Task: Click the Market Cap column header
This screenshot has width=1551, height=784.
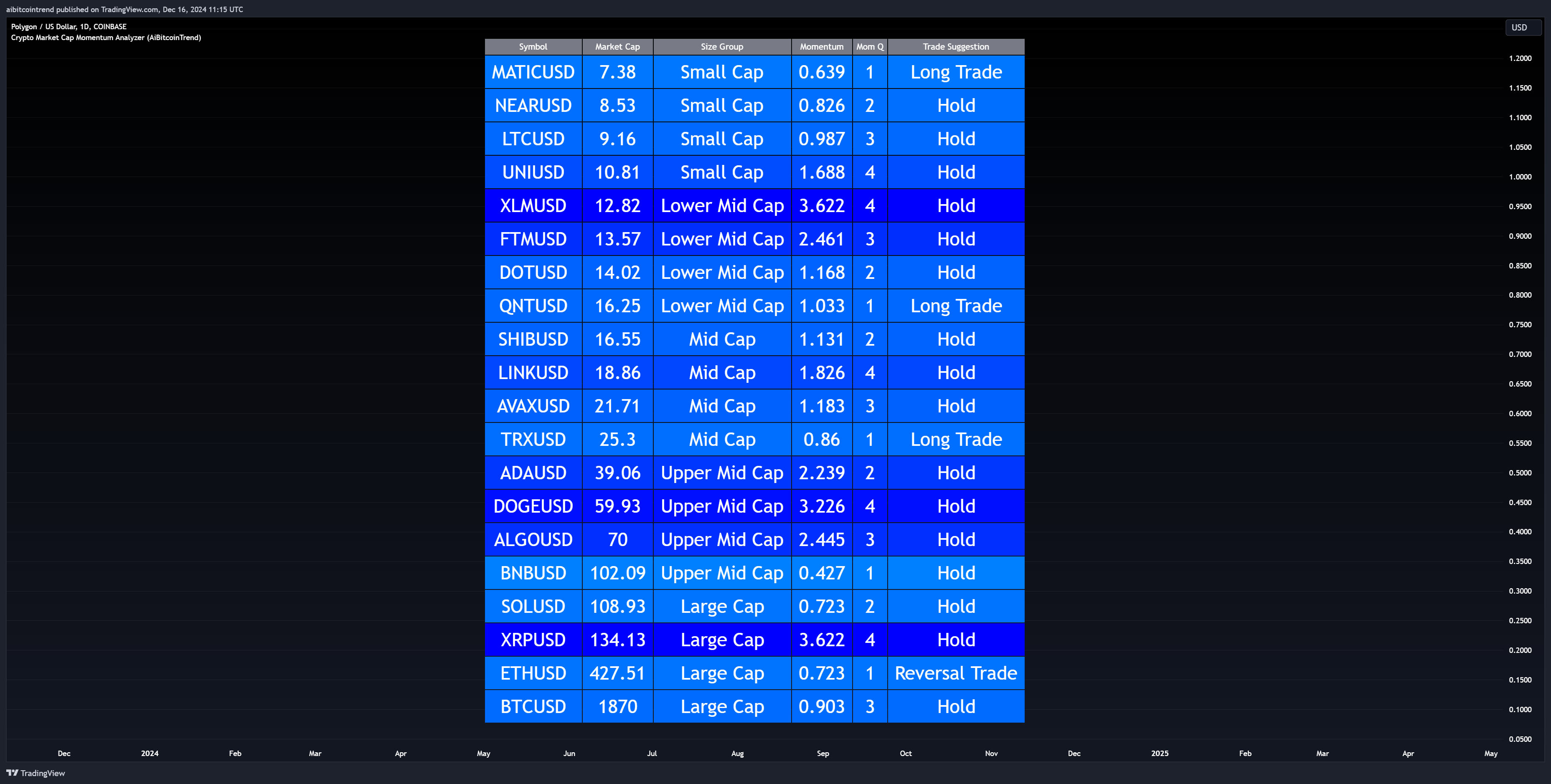Action: pyautogui.click(x=617, y=47)
